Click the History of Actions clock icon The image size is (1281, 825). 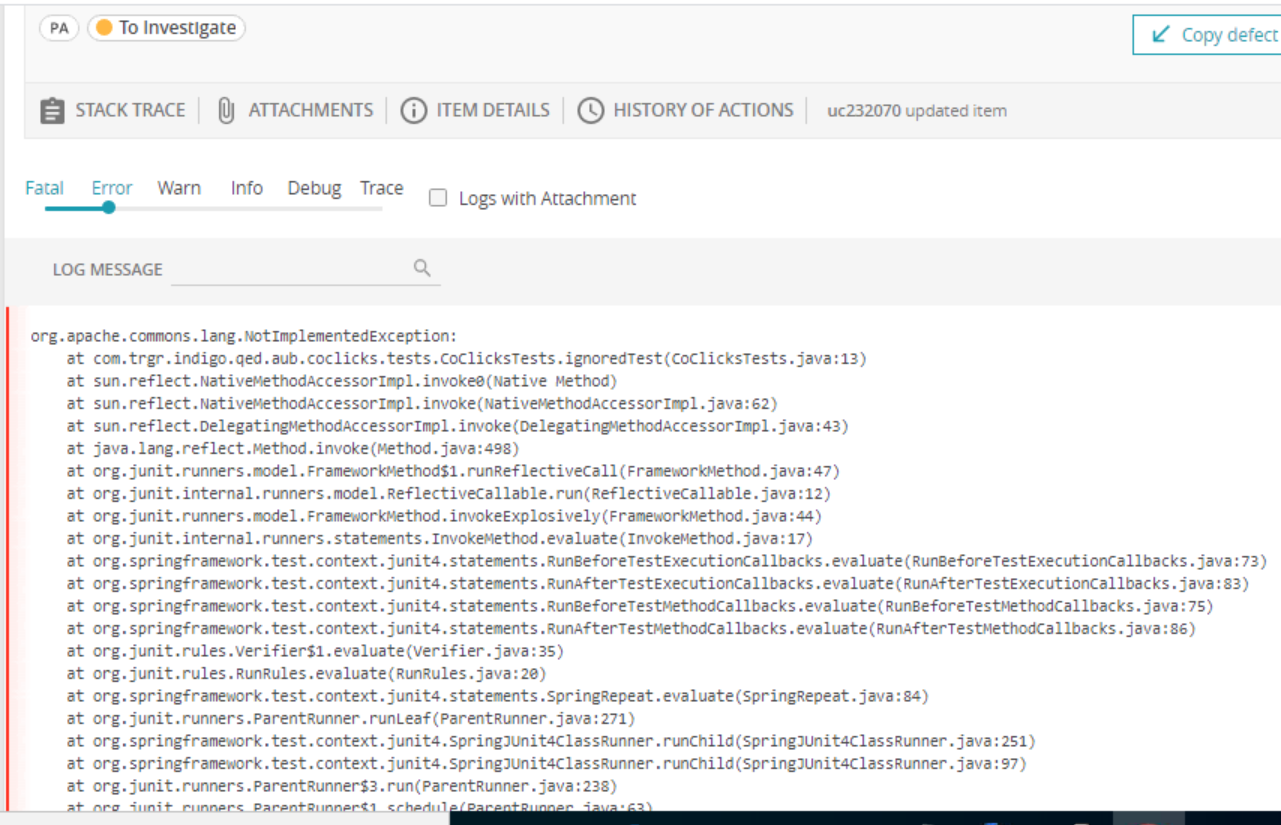(591, 111)
